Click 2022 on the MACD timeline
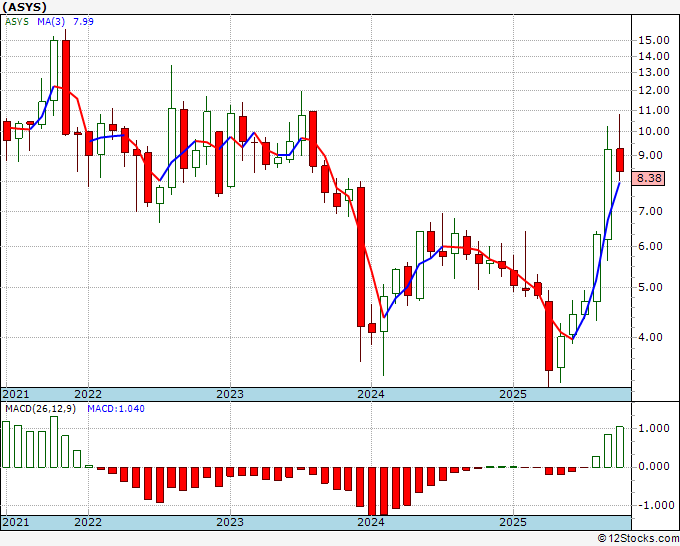 tap(88, 522)
